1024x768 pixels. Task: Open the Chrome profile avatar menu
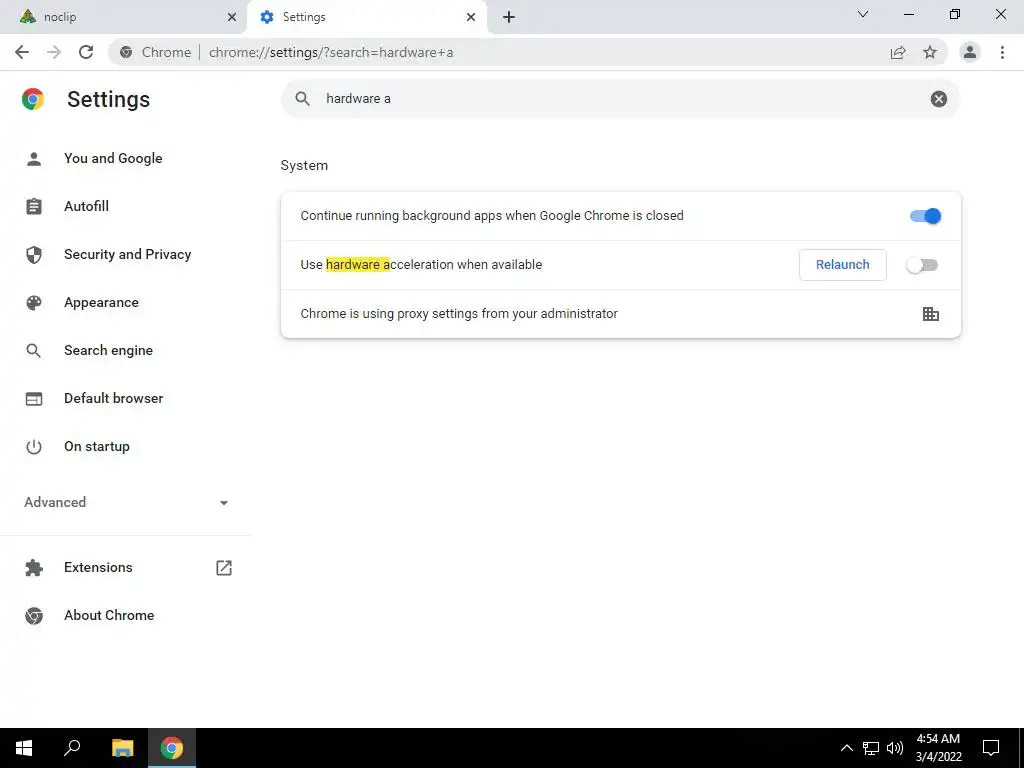tap(970, 52)
